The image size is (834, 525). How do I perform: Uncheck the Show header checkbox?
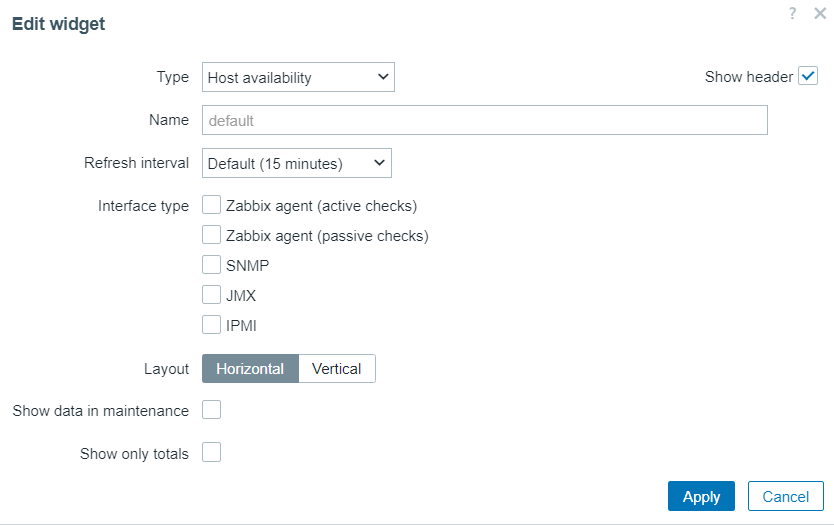tap(808, 76)
